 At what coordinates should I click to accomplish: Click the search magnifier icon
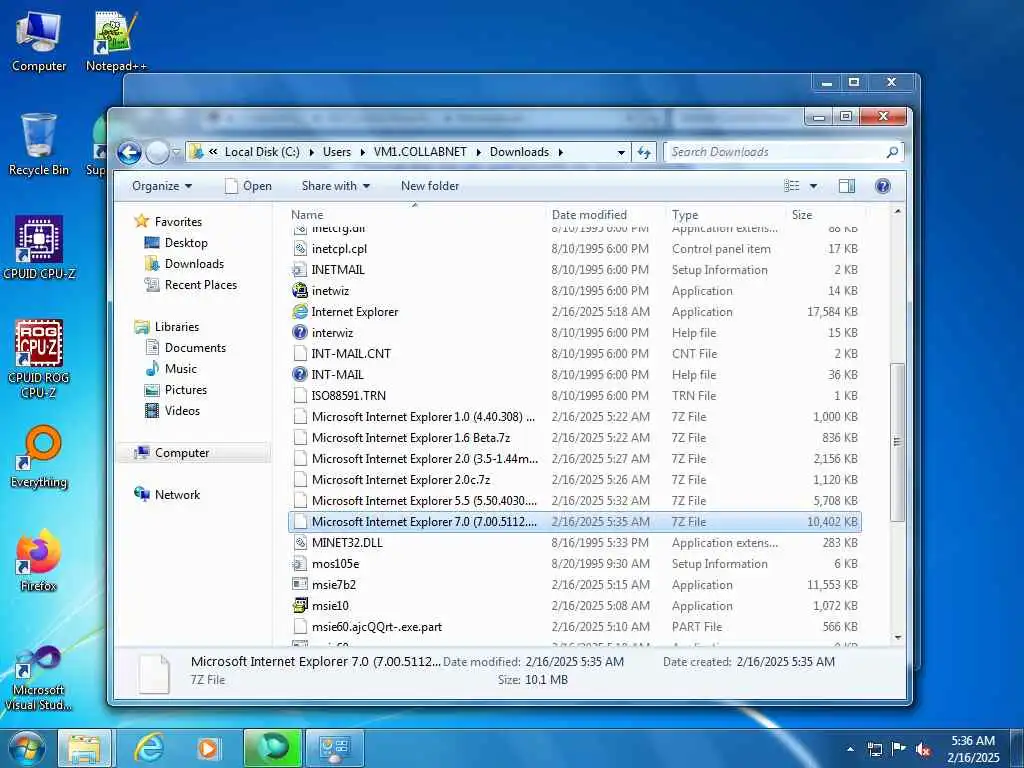[892, 152]
